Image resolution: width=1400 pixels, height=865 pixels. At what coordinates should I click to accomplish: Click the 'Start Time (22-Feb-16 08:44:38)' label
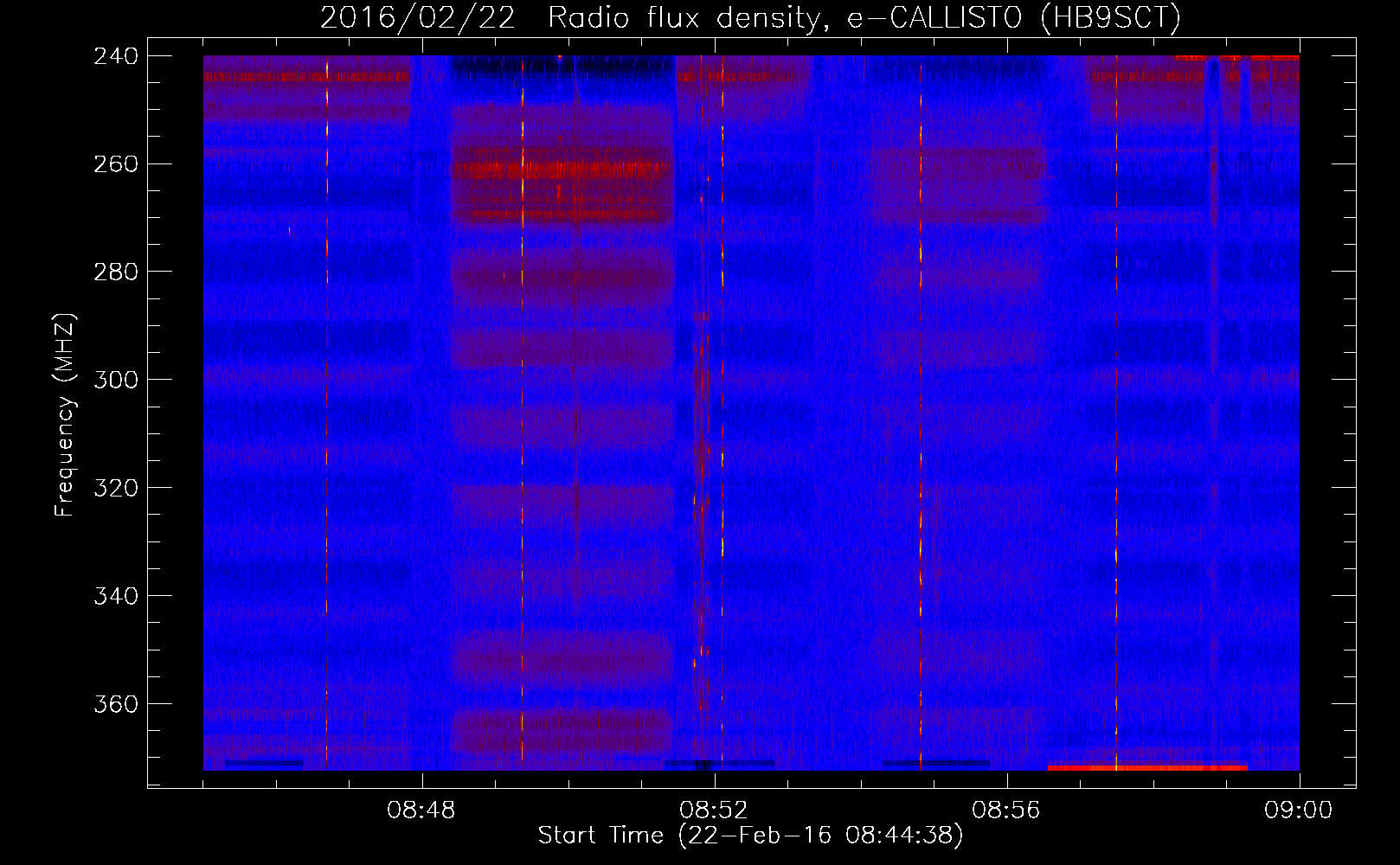pos(750,836)
